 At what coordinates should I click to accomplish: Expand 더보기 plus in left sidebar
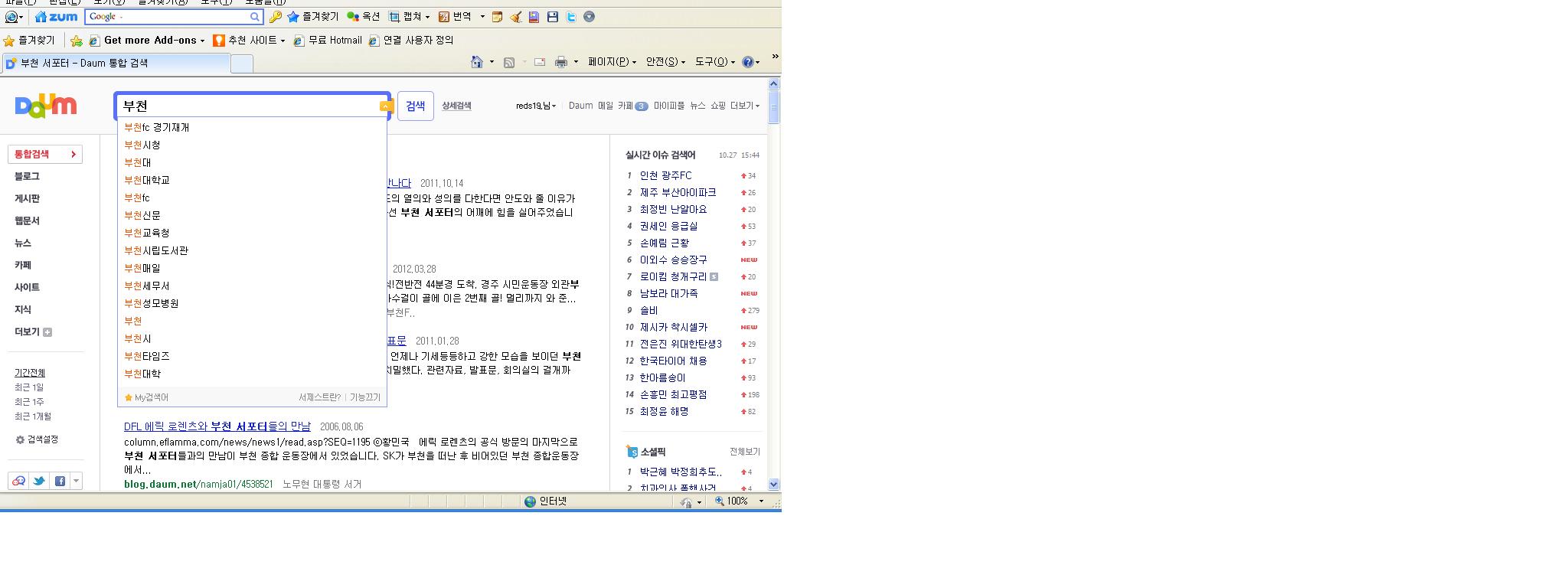click(x=47, y=331)
